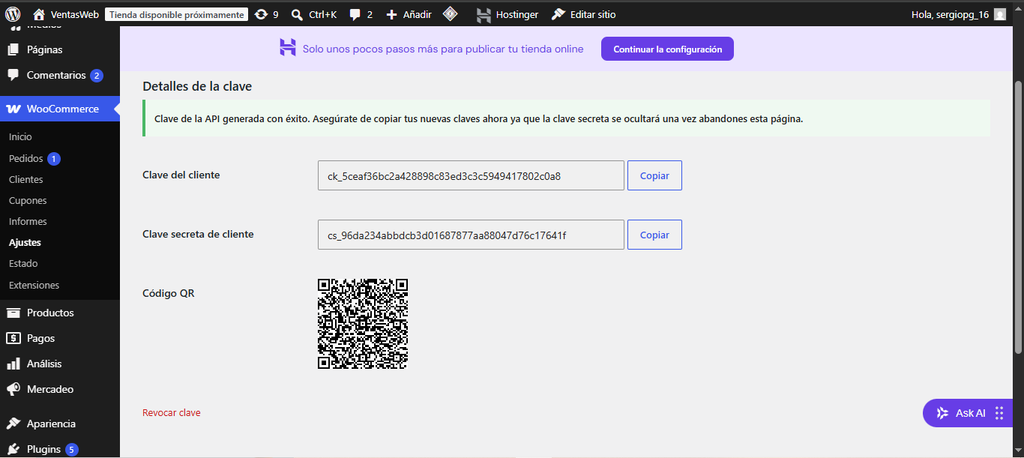Select Ajustes in WooCommerce submenu
The image size is (1024, 458).
coord(25,242)
